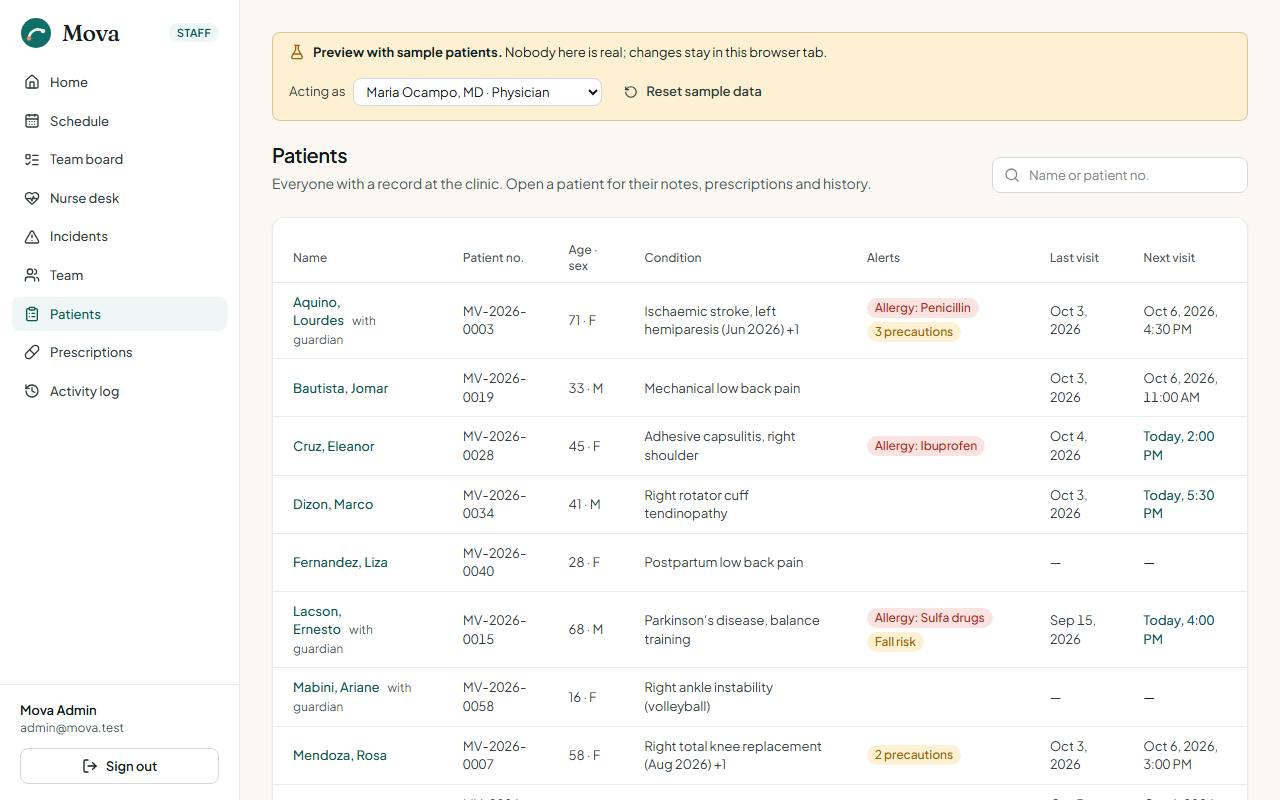Click the reset arrow icon

(631, 92)
